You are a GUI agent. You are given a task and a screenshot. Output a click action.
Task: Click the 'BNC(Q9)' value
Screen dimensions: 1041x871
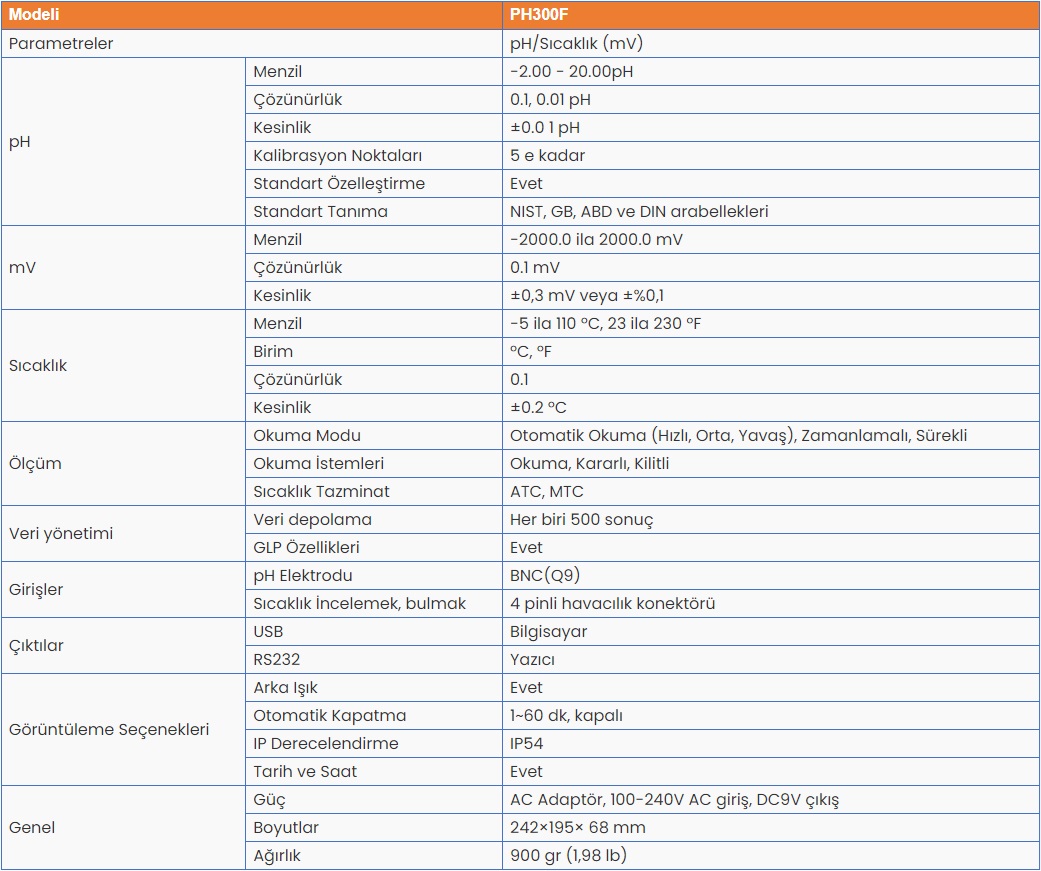[x=545, y=576]
